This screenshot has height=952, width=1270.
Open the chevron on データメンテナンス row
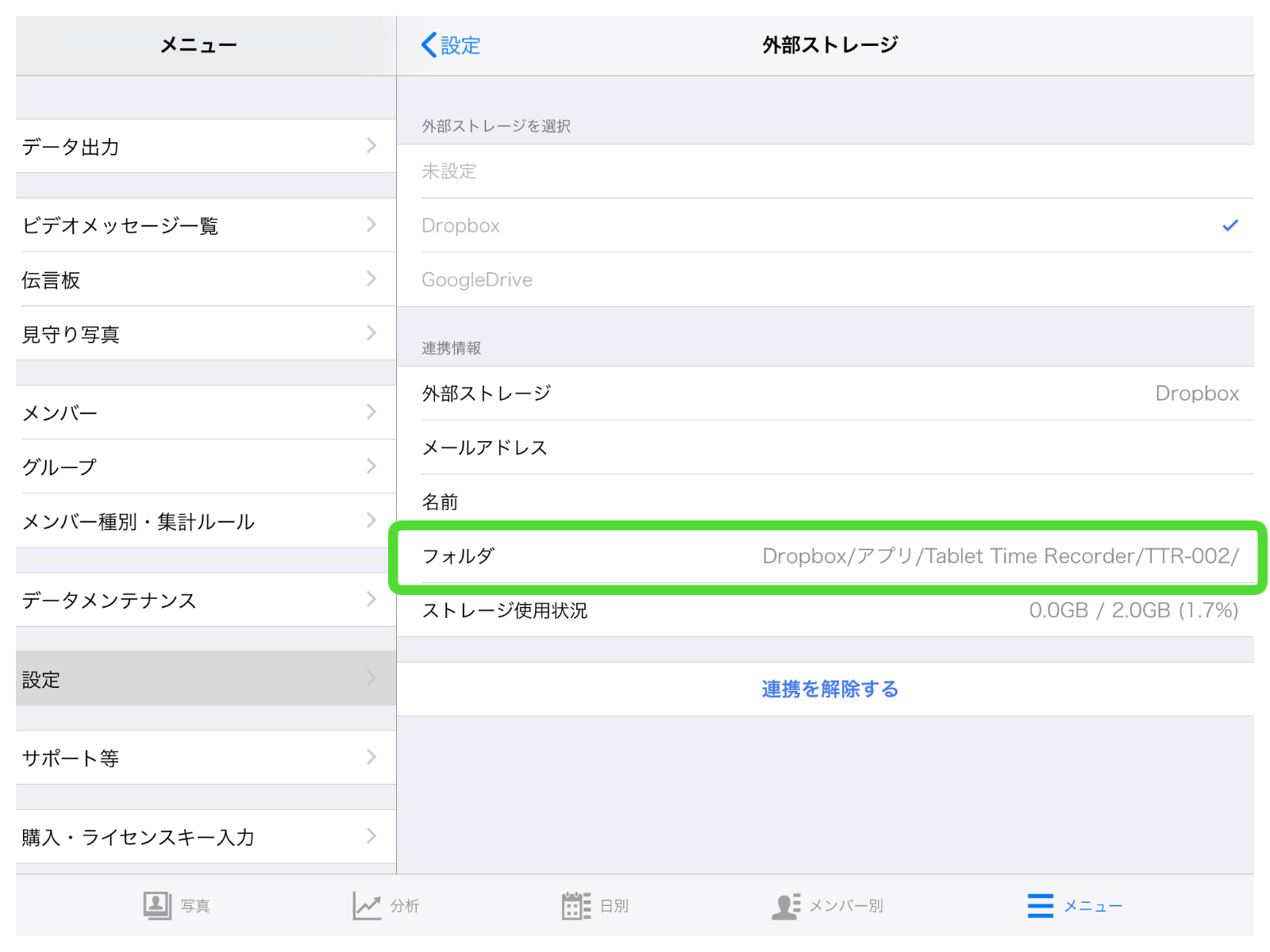(x=371, y=599)
